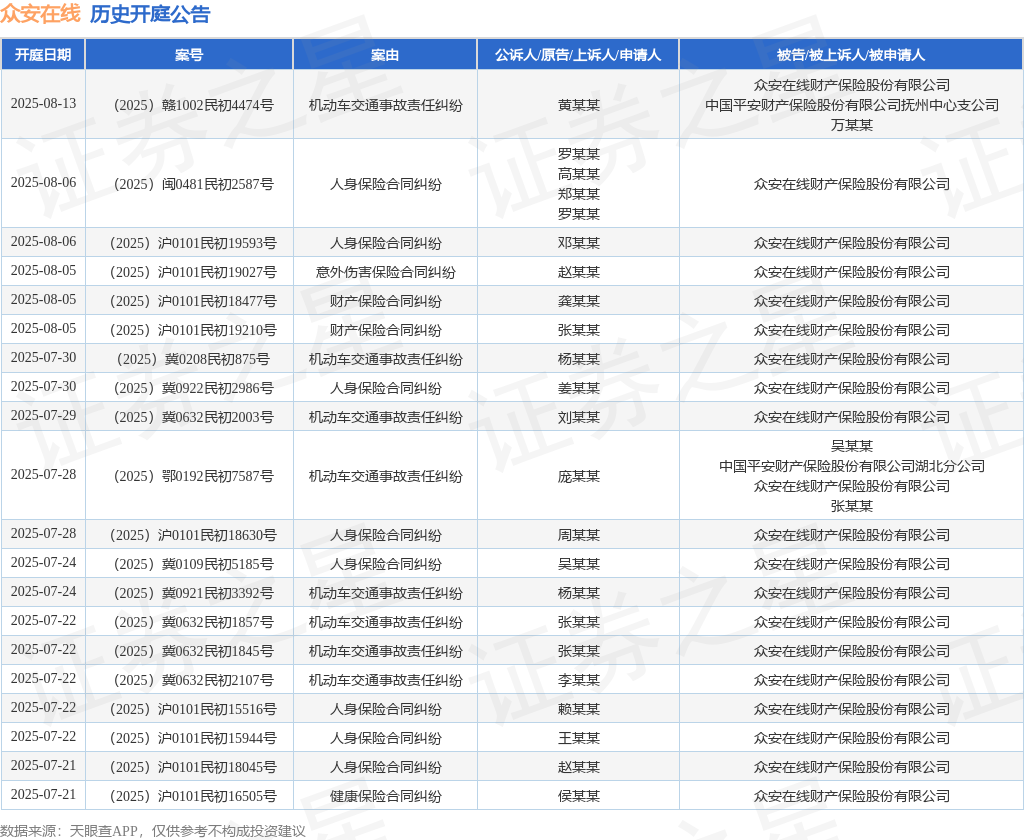Select plaintiff 邓某某
This screenshot has width=1024, height=840.
pyautogui.click(x=579, y=243)
